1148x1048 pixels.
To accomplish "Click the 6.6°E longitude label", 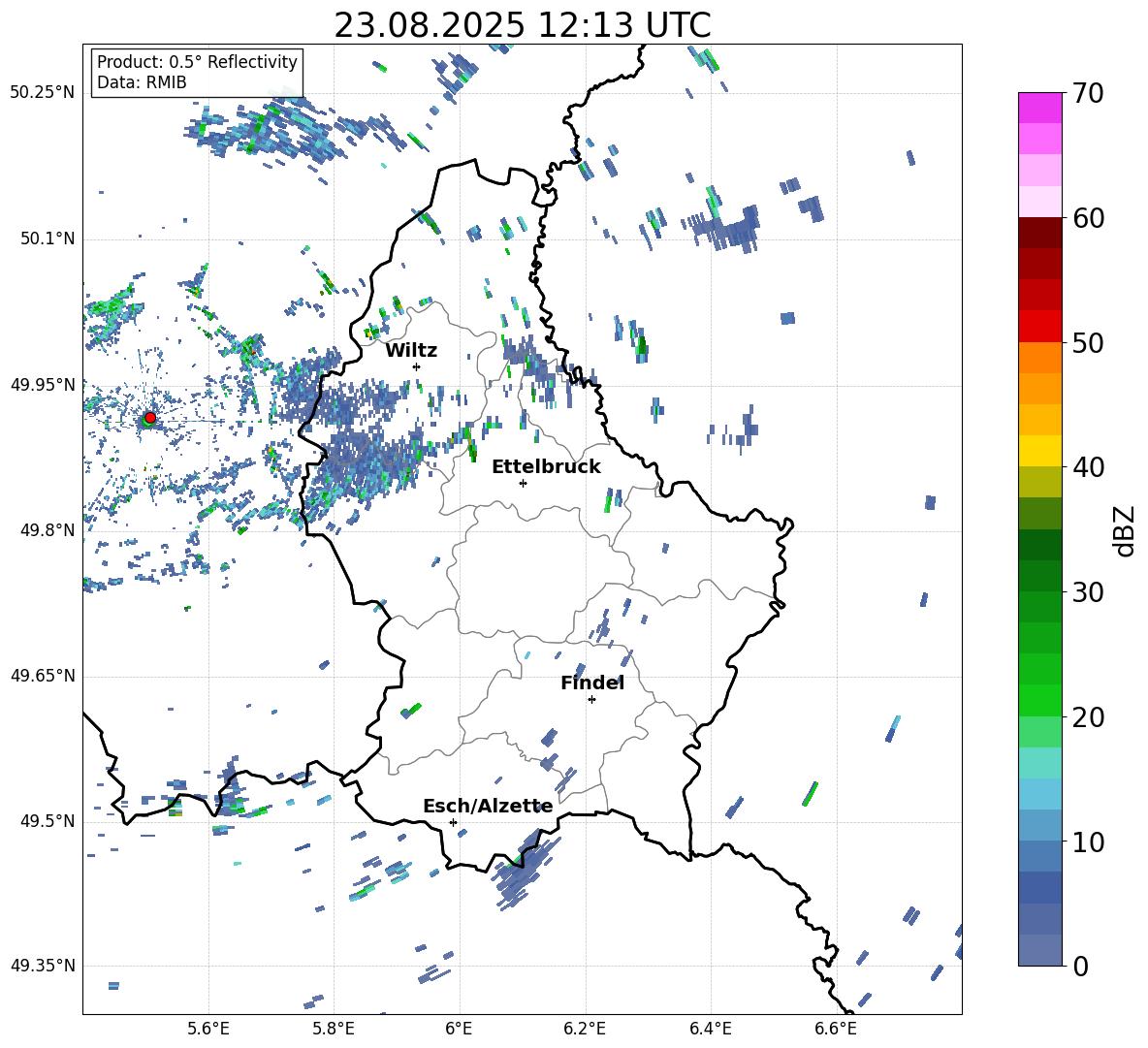I will coord(836,1029).
